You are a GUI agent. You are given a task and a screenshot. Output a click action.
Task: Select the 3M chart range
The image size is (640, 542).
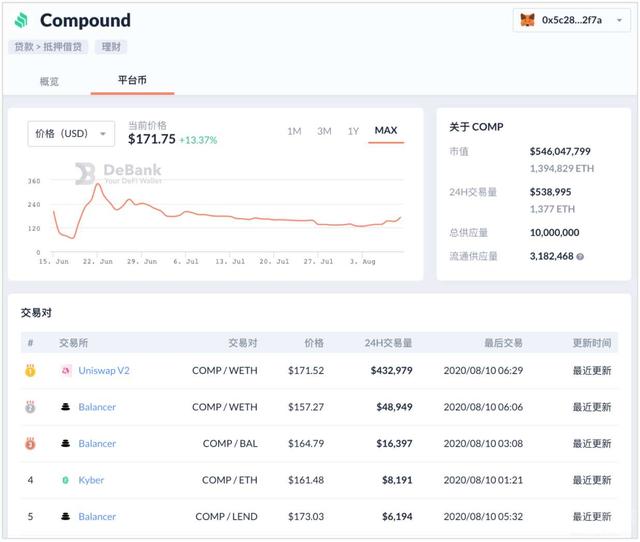coord(324,131)
